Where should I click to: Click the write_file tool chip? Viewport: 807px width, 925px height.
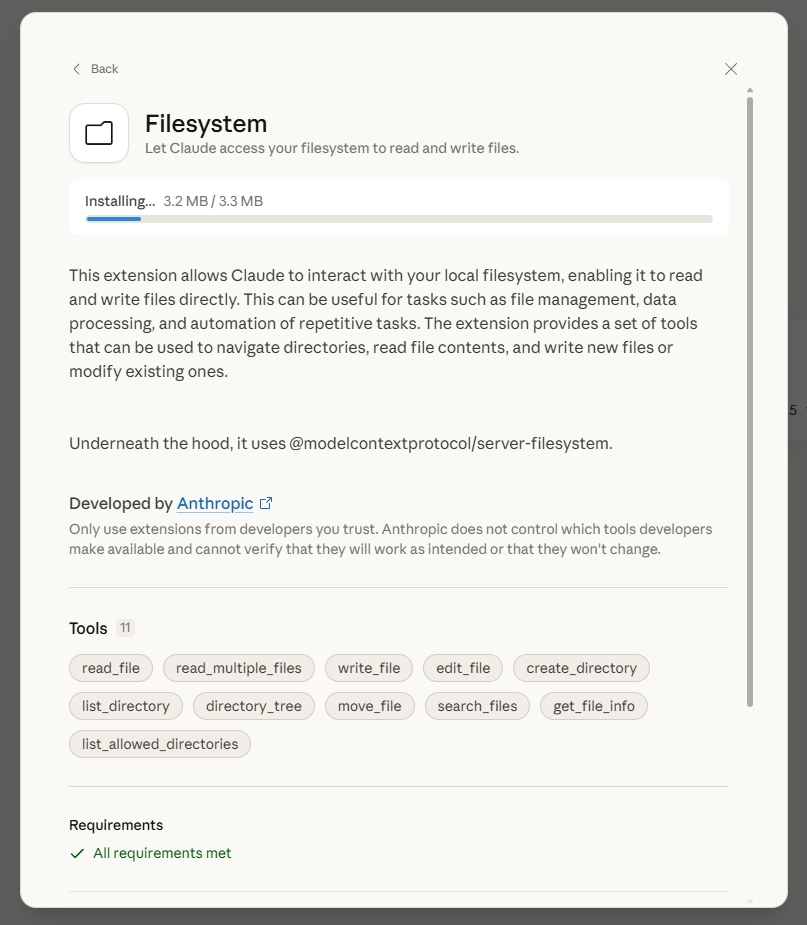[x=369, y=668]
